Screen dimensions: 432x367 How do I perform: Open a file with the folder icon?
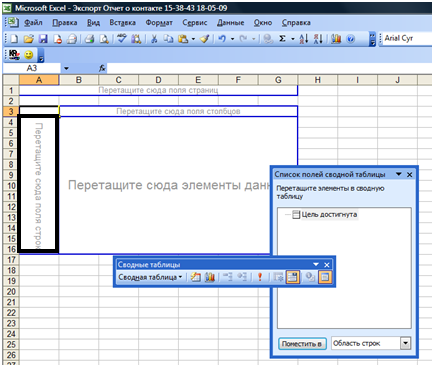(29, 39)
